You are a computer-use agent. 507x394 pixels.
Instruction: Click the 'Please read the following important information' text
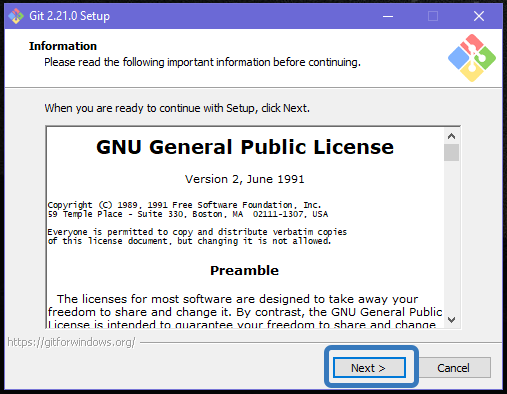click(202, 62)
